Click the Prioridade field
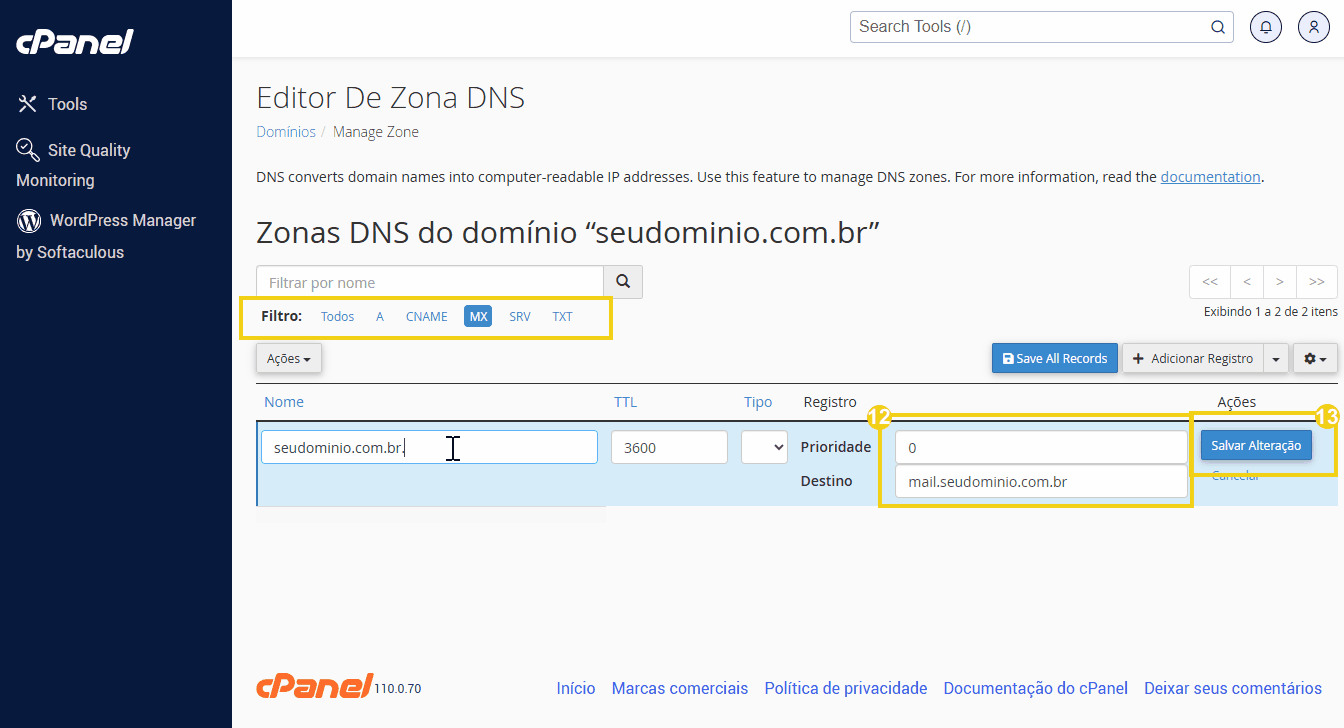This screenshot has height=728, width=1344. [1041, 448]
